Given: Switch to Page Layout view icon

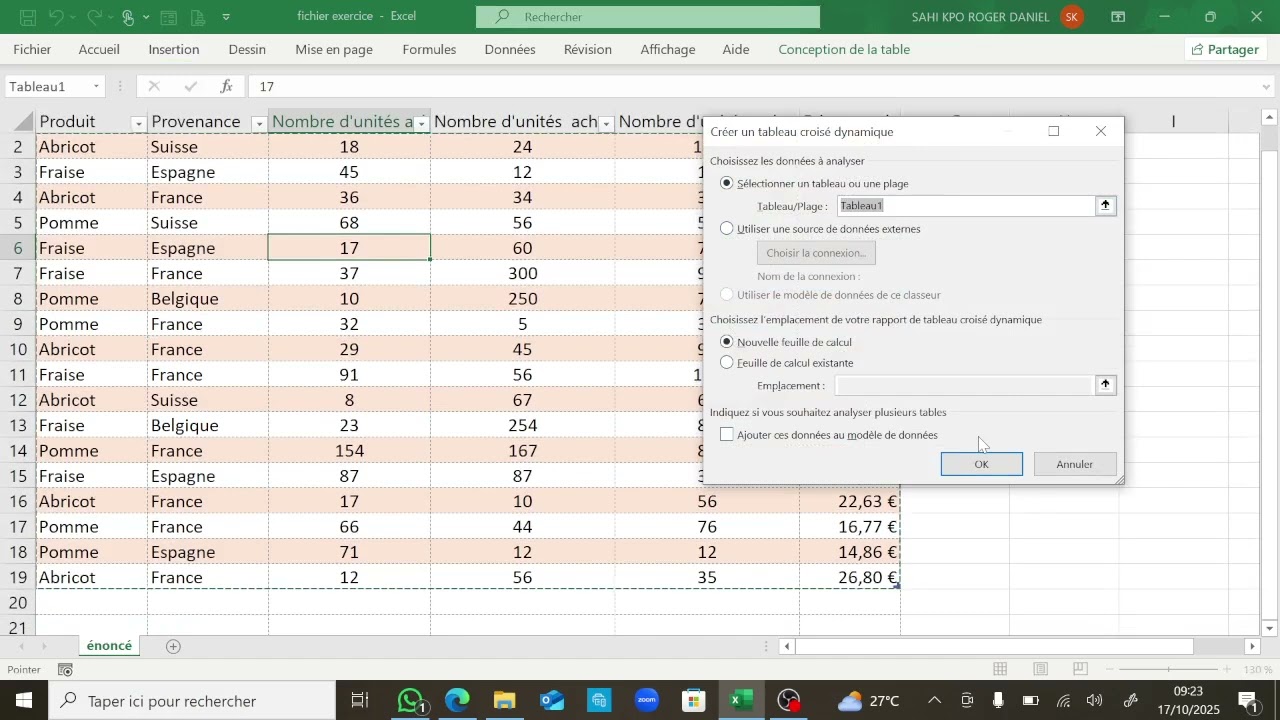Looking at the screenshot, I should tap(1040, 669).
